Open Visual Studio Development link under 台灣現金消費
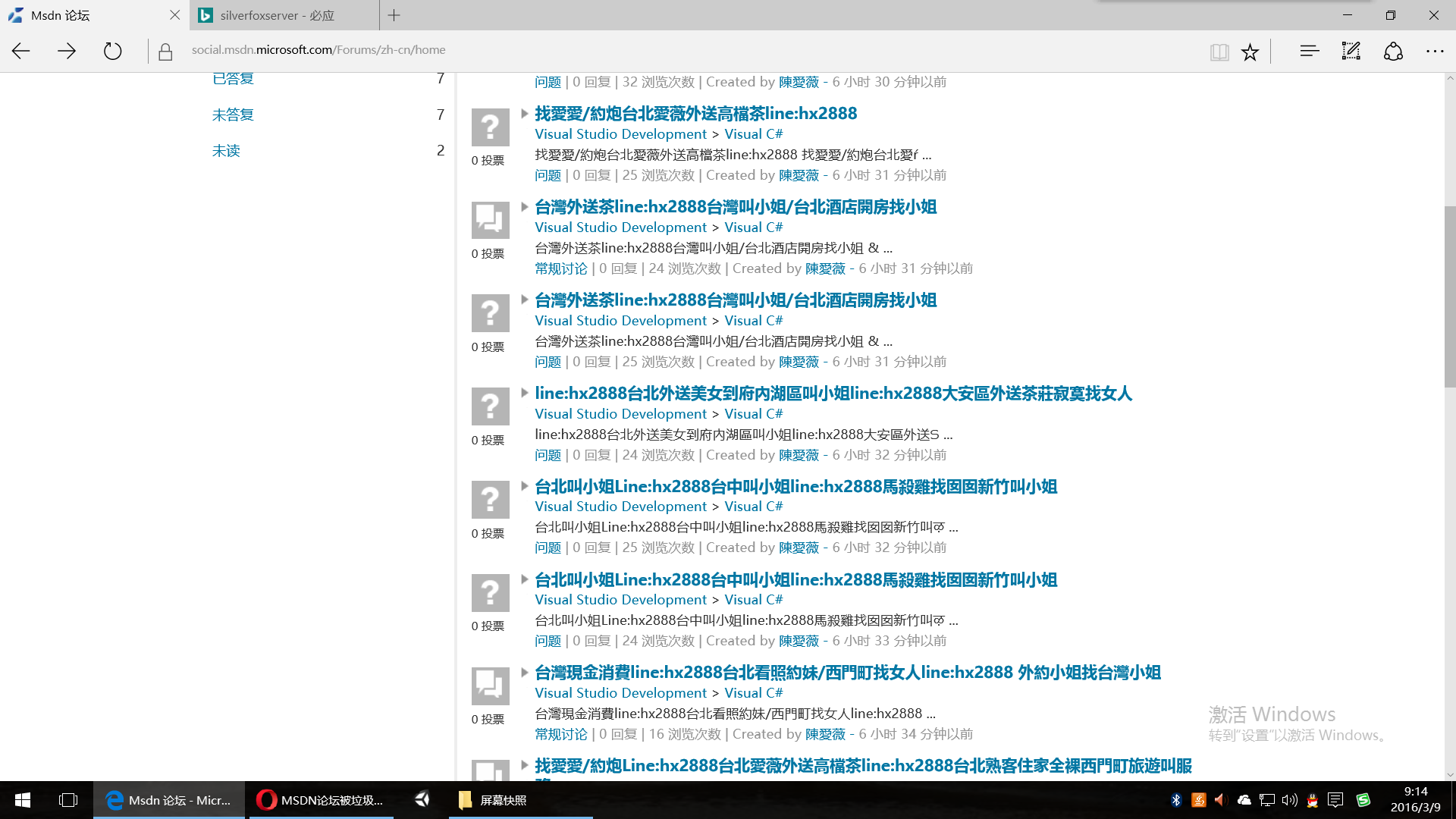Viewport: 1456px width, 819px height. pyautogui.click(x=620, y=693)
